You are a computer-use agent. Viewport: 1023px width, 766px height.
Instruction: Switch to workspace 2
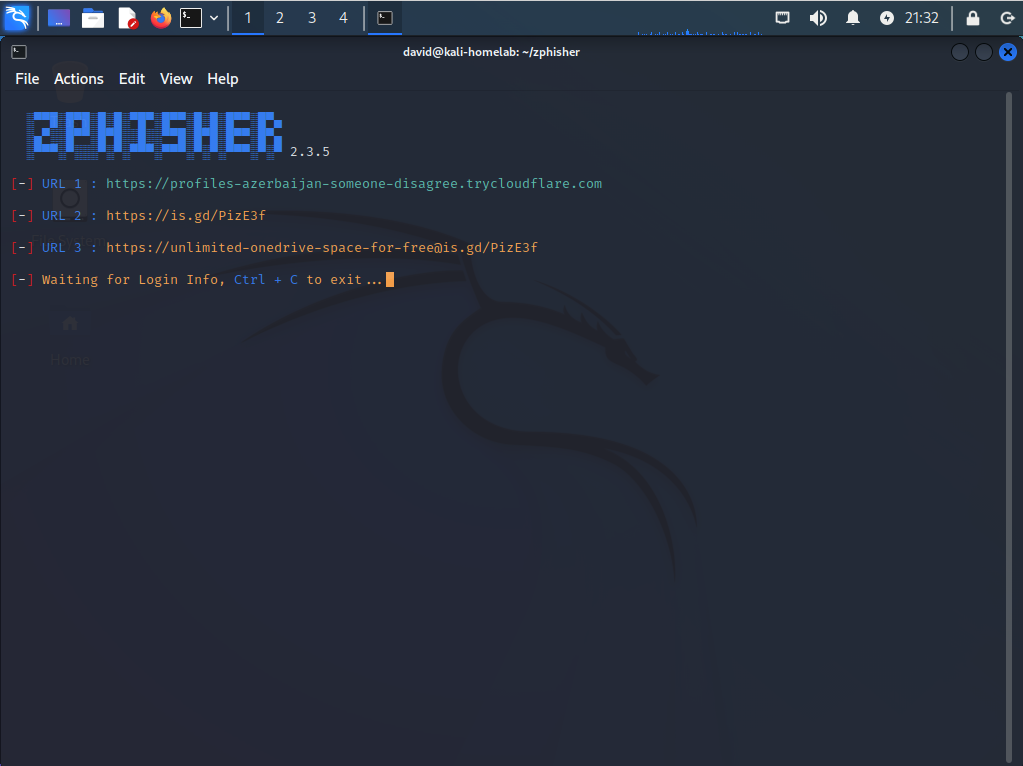point(280,18)
